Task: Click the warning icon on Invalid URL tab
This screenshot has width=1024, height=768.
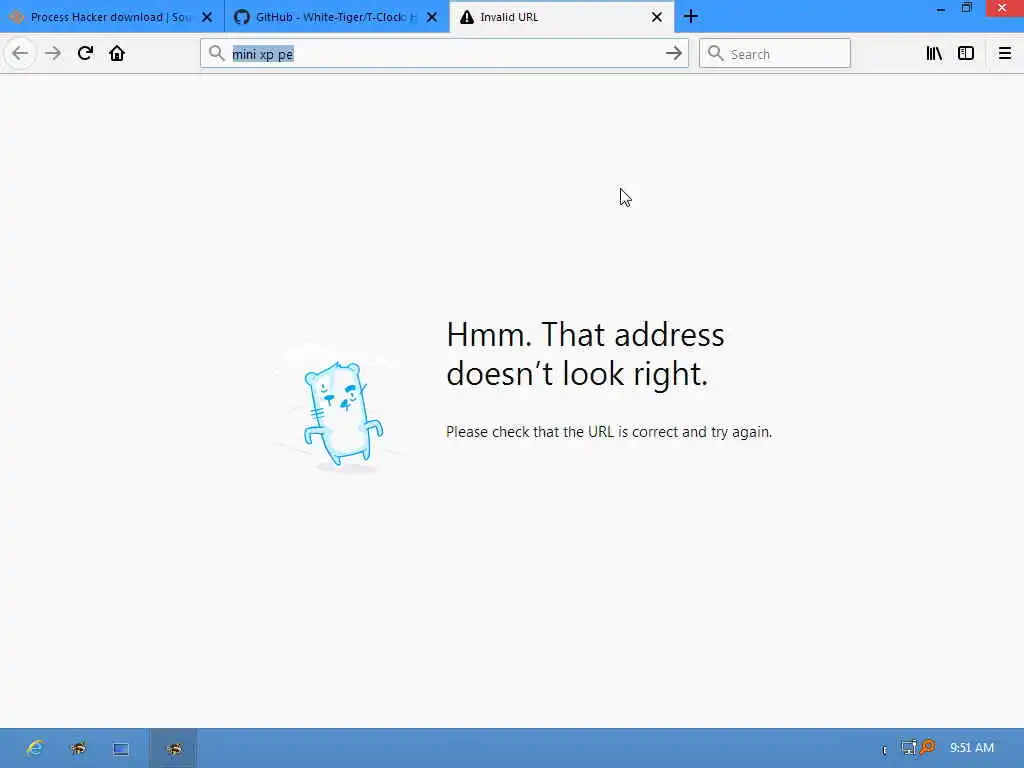Action: [466, 17]
